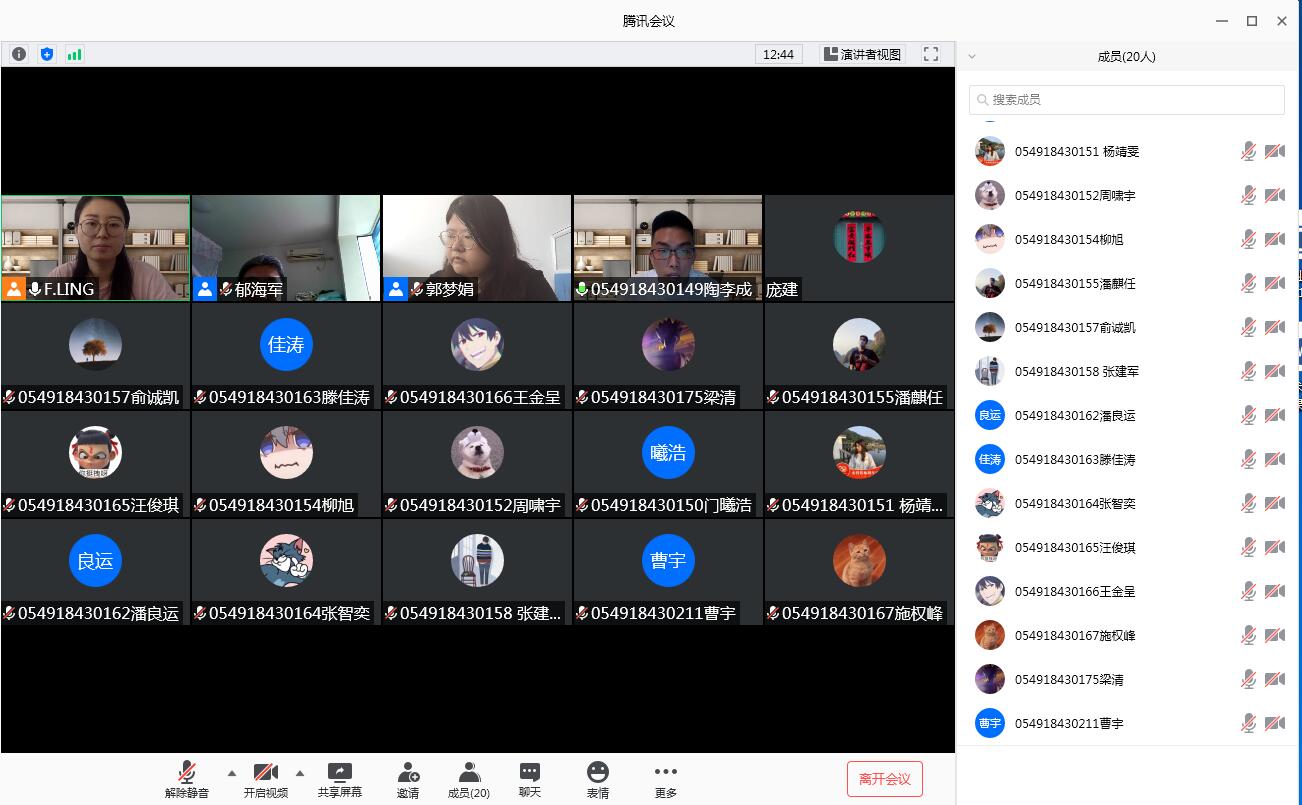Open the blue security shield icon

tap(47, 54)
